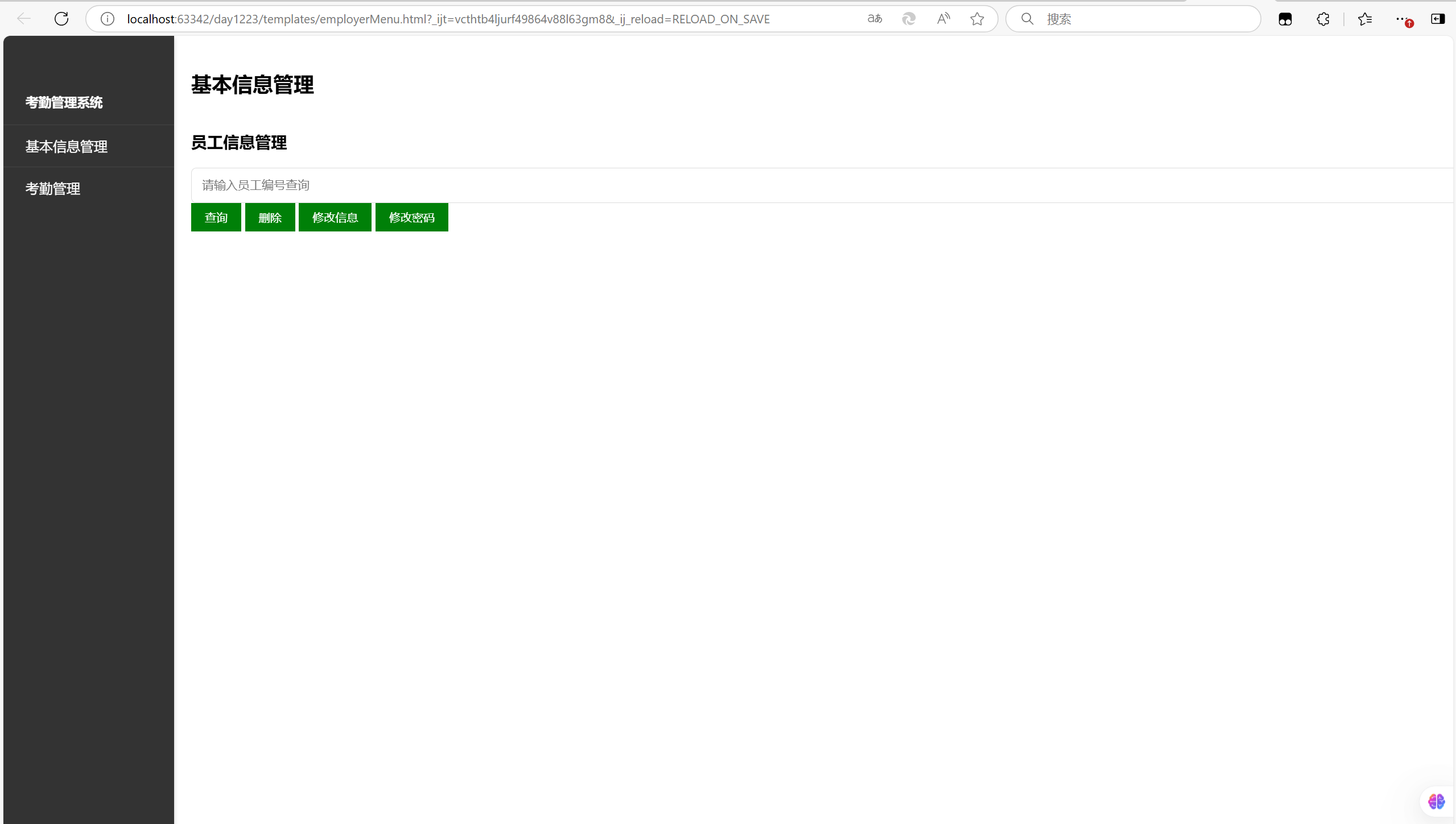Open the translate page icon
This screenshot has width=1456, height=824.
point(875,19)
